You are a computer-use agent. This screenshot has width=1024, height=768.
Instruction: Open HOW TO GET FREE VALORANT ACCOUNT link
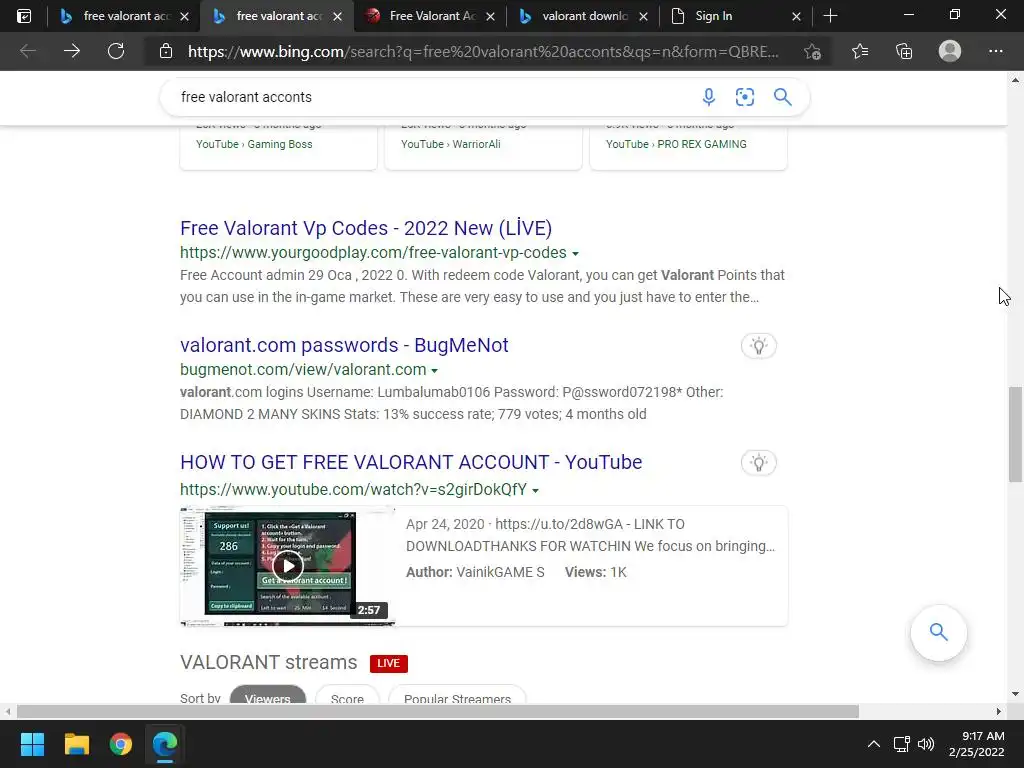(x=411, y=462)
